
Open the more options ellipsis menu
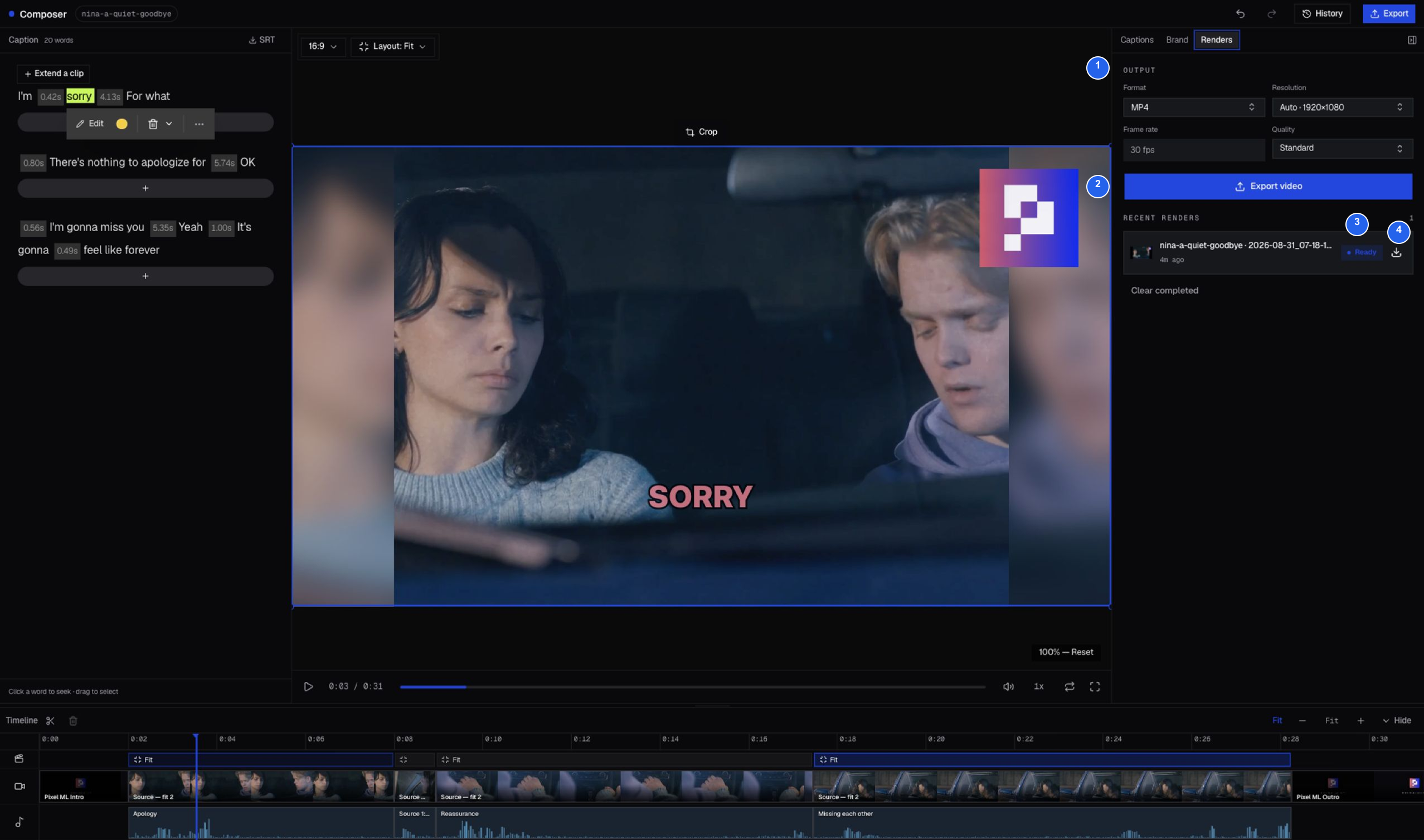[200, 124]
